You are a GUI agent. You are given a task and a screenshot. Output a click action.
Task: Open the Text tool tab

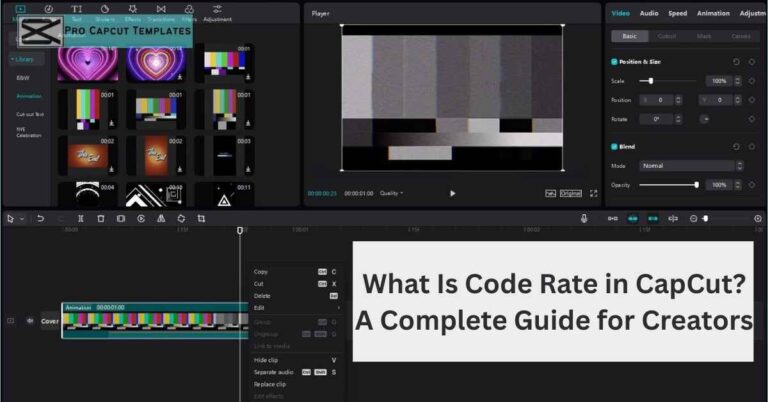(76, 9)
